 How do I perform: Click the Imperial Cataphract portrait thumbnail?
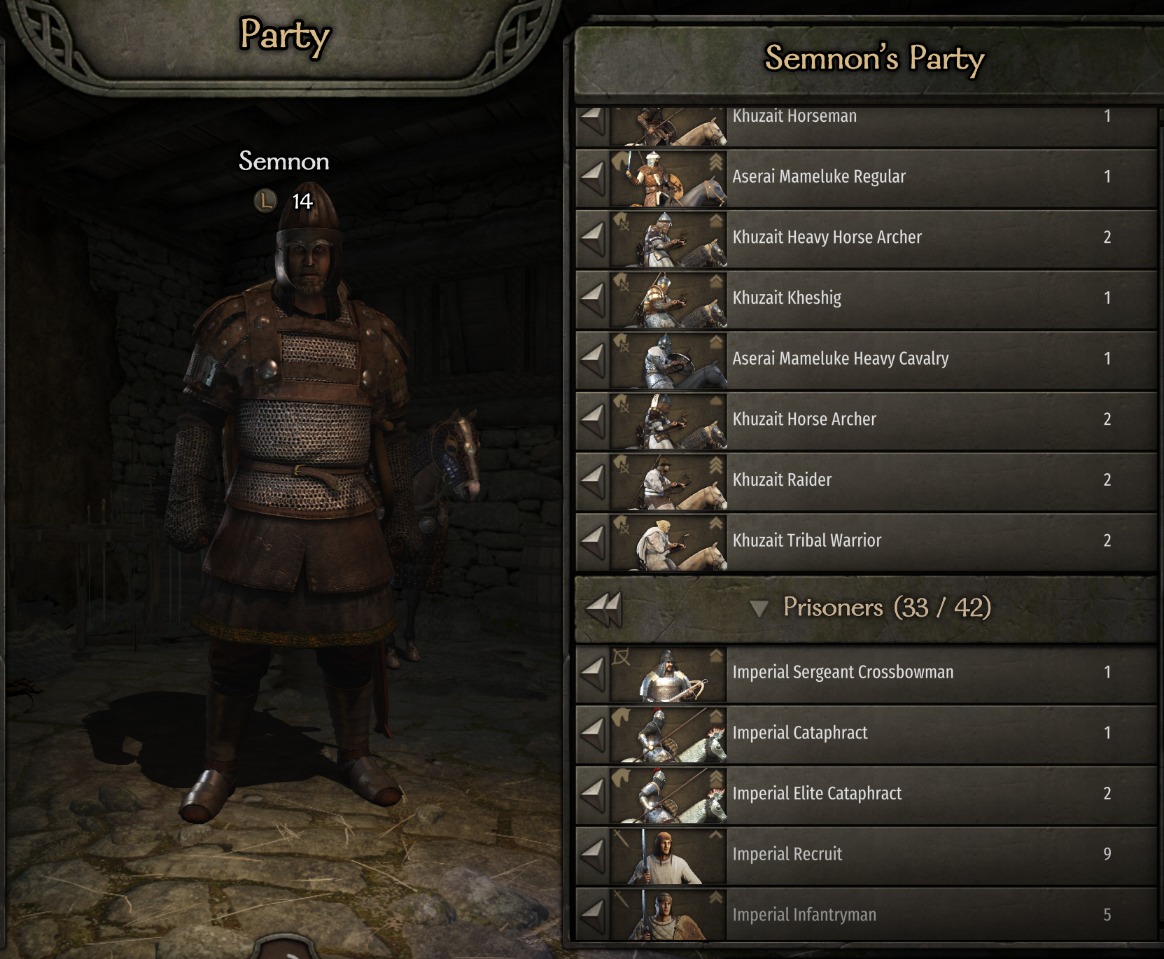(668, 735)
